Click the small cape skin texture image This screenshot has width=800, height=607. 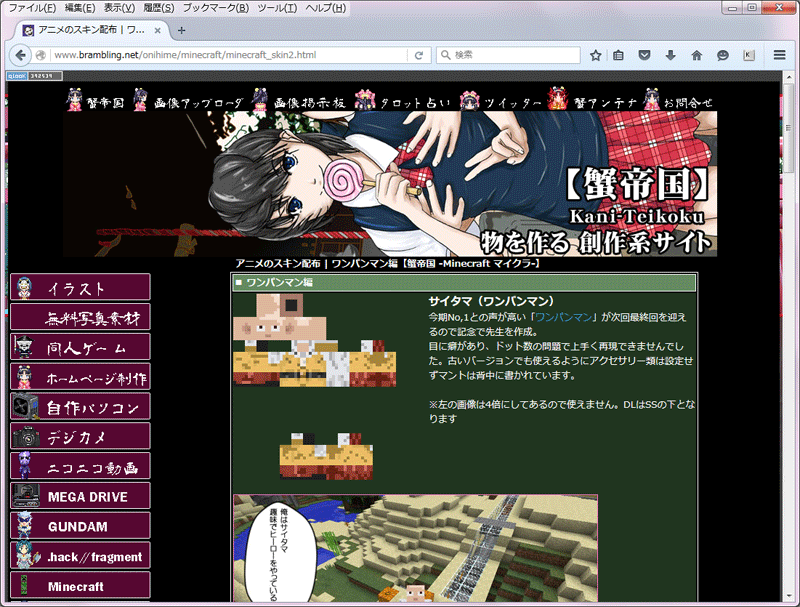[x=327, y=457]
